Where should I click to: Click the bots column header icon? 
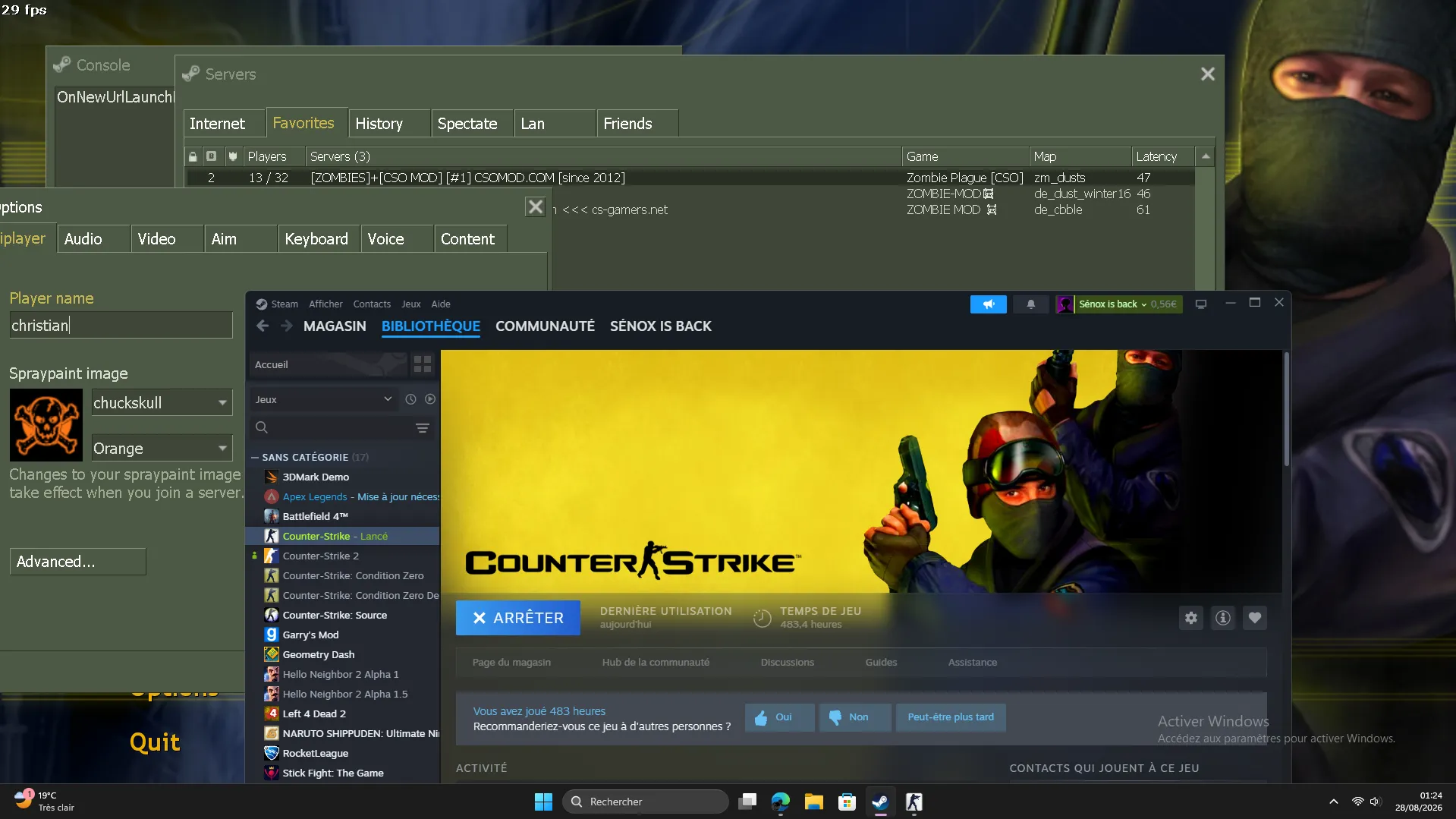coord(212,156)
